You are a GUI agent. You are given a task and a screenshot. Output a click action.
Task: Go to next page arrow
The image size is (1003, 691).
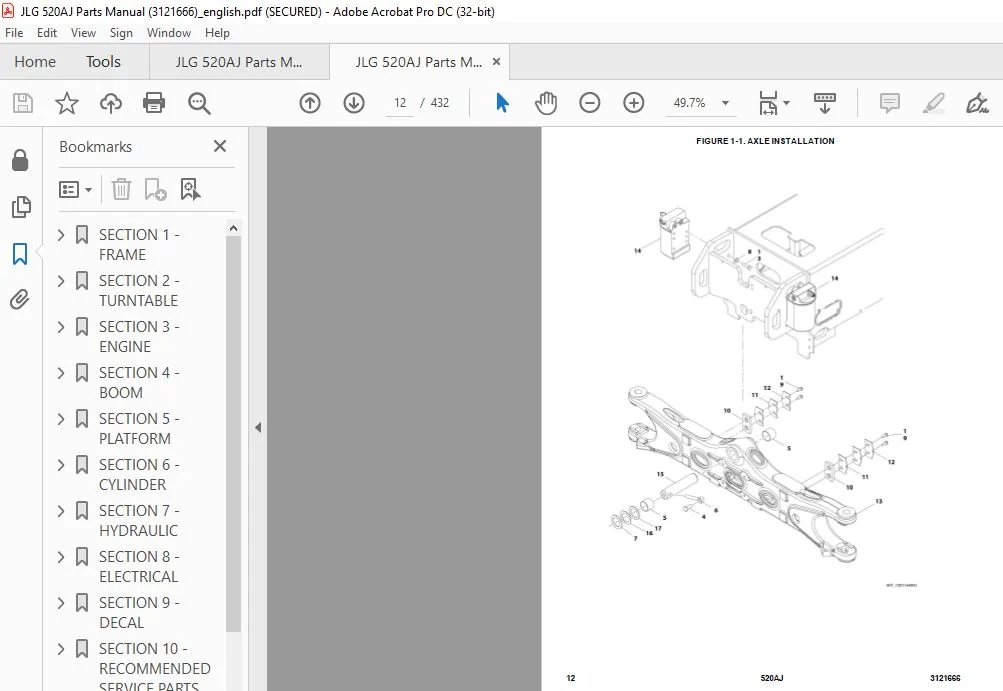coord(354,103)
